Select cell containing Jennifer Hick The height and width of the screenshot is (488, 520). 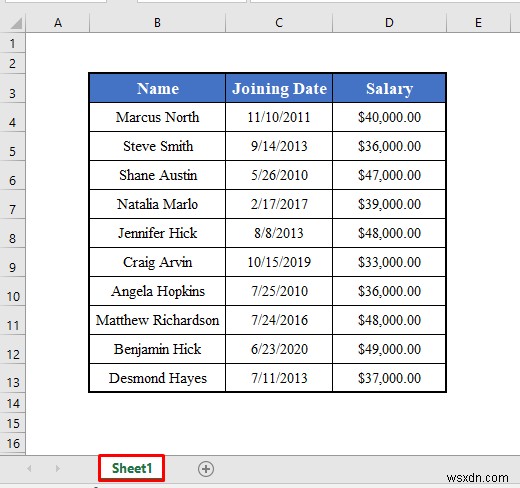157,233
